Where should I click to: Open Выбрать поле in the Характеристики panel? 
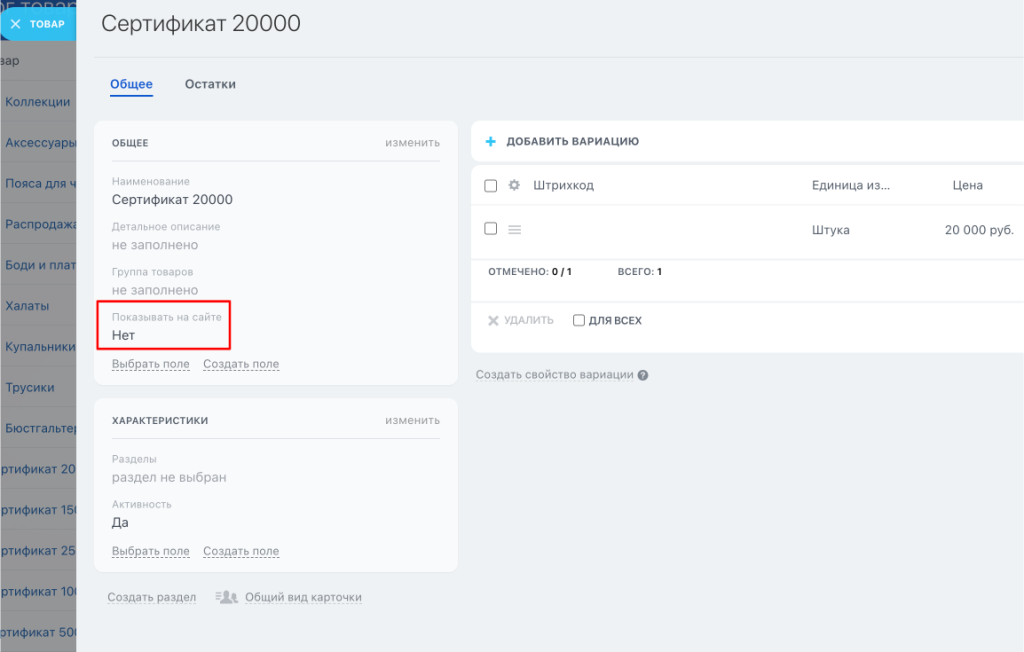coord(150,551)
